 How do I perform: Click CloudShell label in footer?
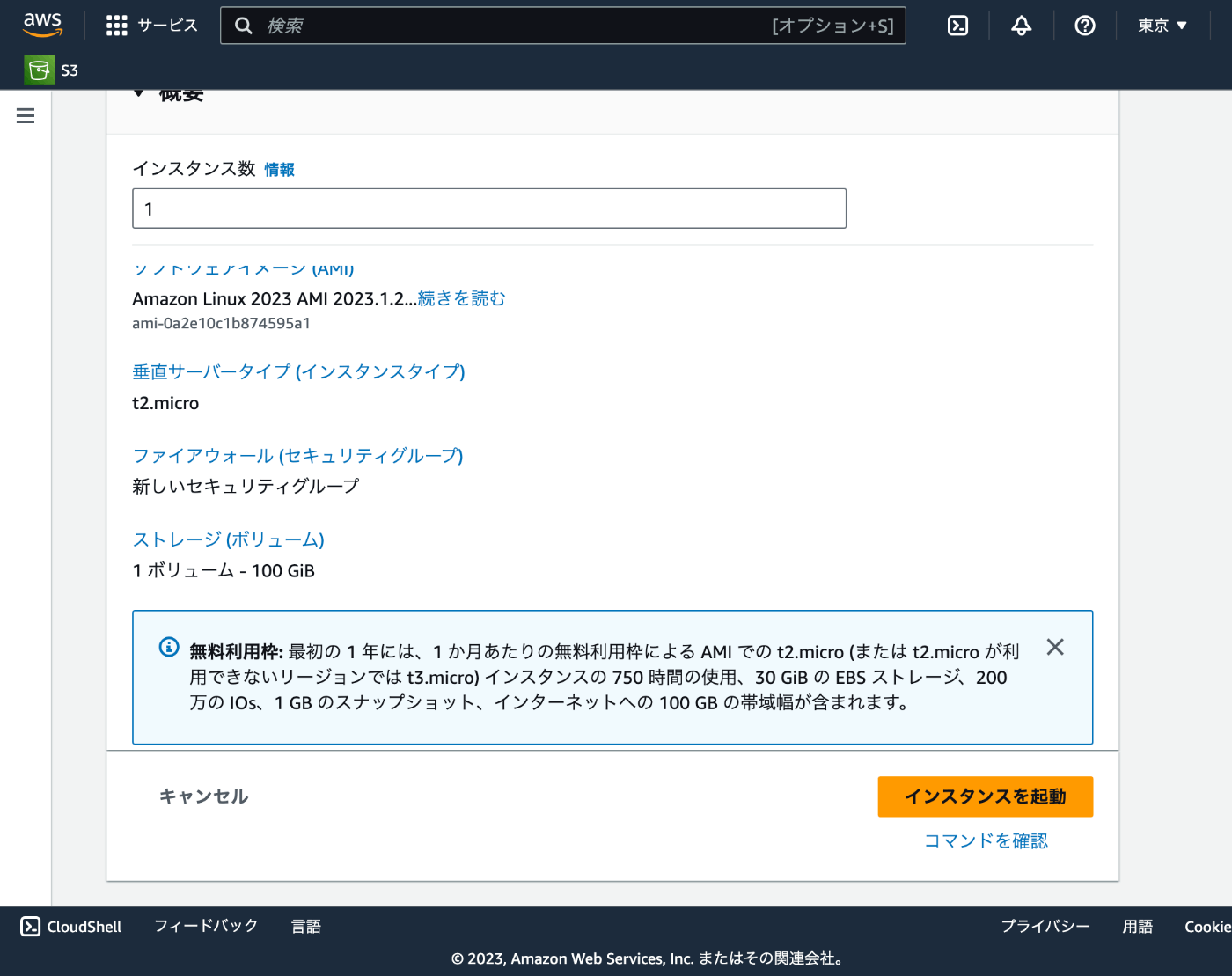point(84,926)
